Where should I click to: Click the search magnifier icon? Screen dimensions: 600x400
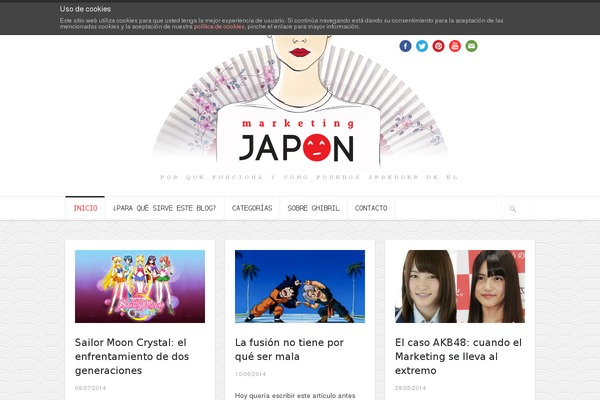[x=513, y=209]
